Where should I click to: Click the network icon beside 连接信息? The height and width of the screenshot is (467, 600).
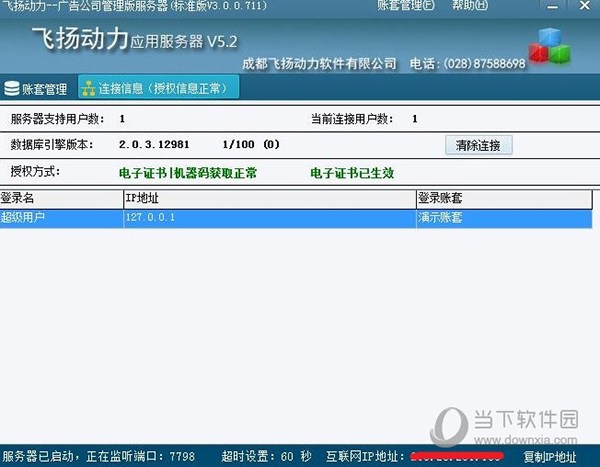[x=89, y=89]
